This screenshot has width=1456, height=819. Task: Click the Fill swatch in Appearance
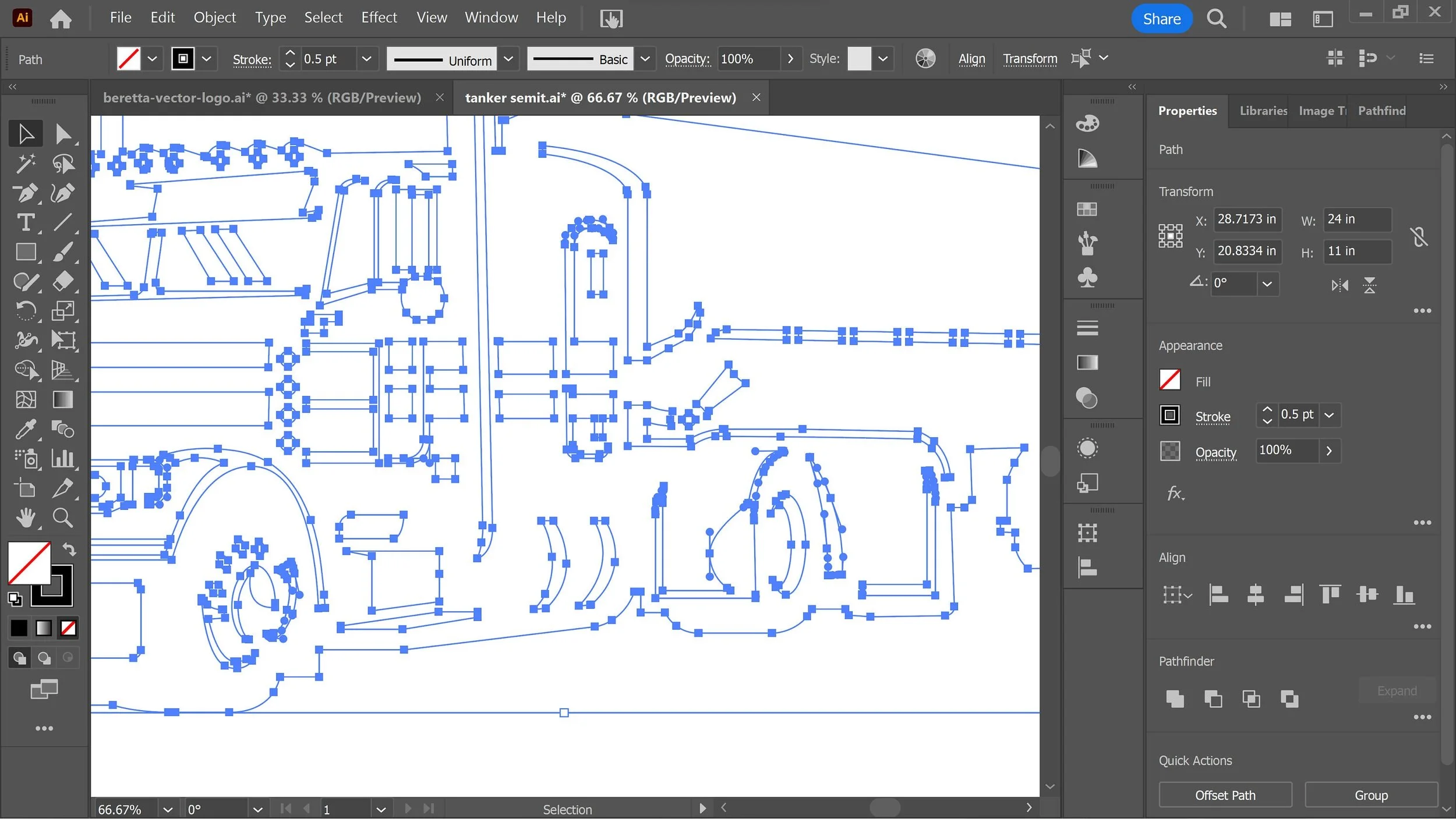click(x=1169, y=380)
